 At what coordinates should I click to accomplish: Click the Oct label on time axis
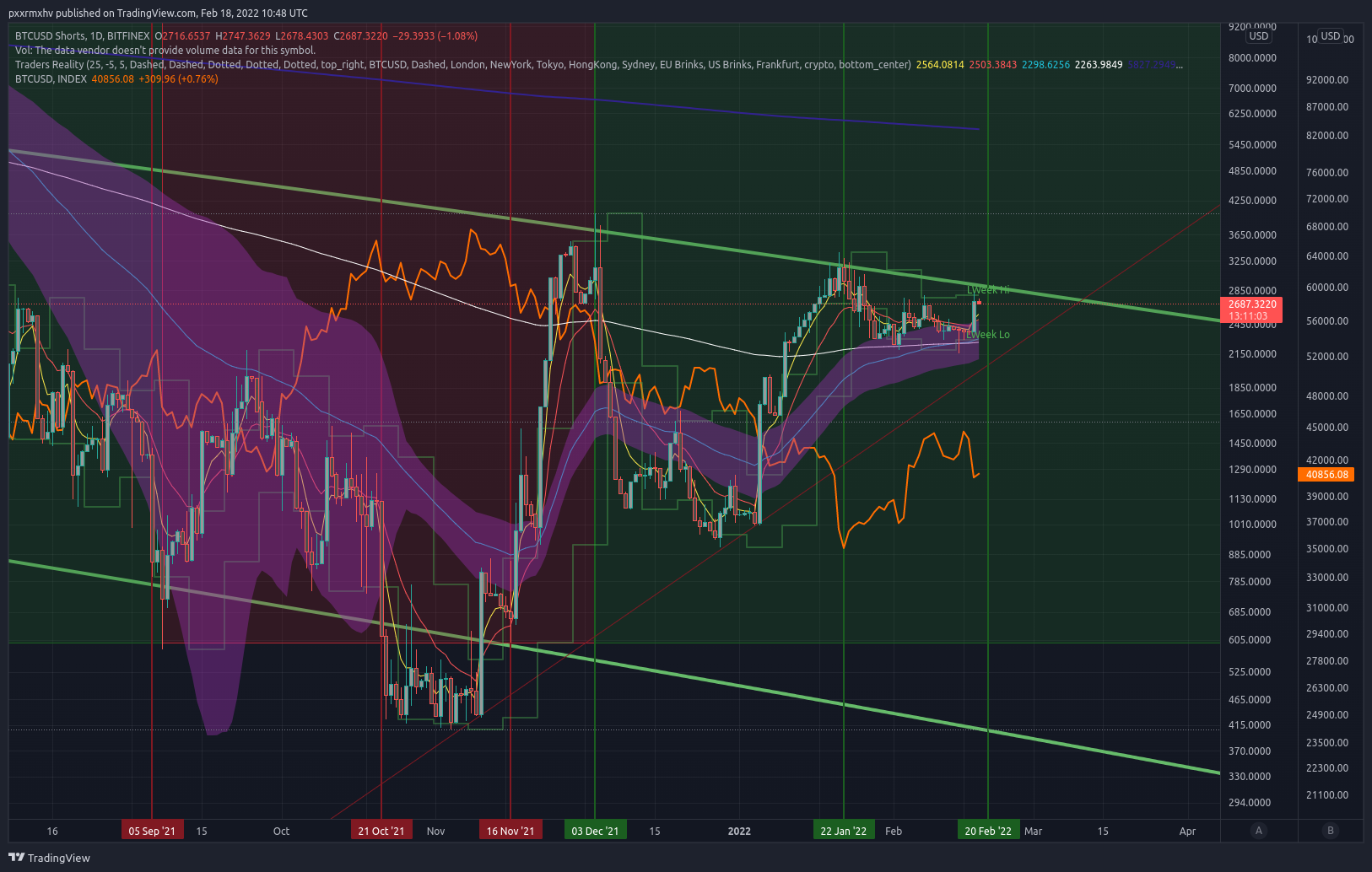point(281,832)
